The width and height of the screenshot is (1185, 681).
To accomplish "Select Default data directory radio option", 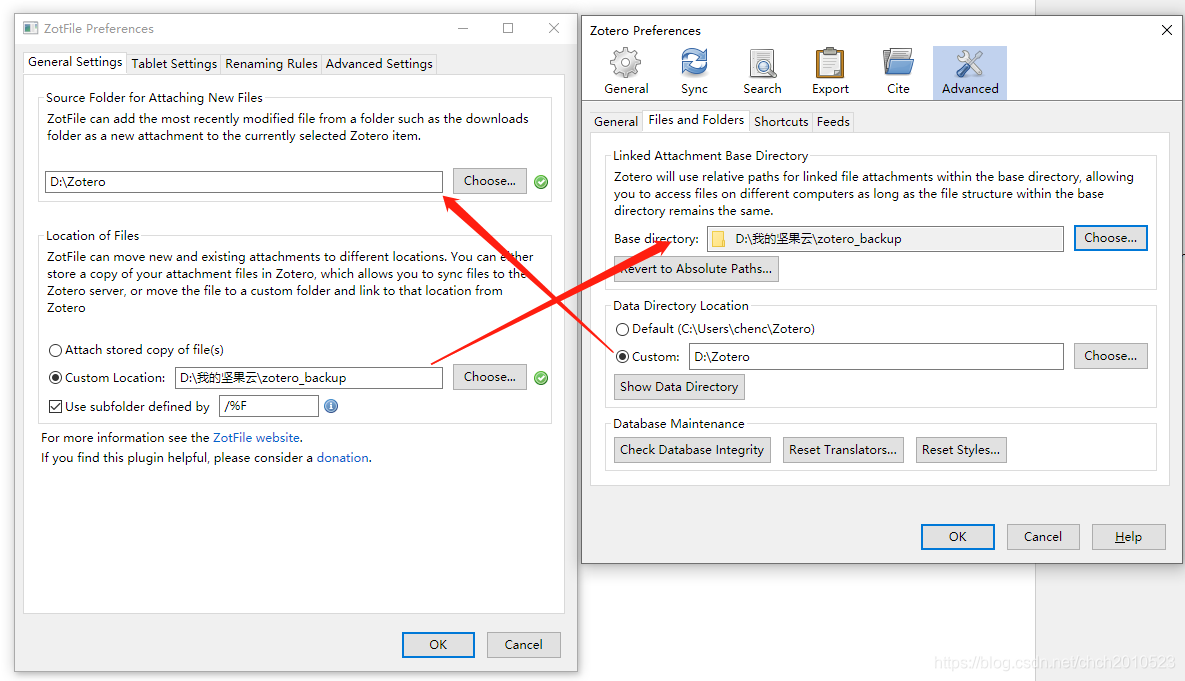I will pos(623,329).
